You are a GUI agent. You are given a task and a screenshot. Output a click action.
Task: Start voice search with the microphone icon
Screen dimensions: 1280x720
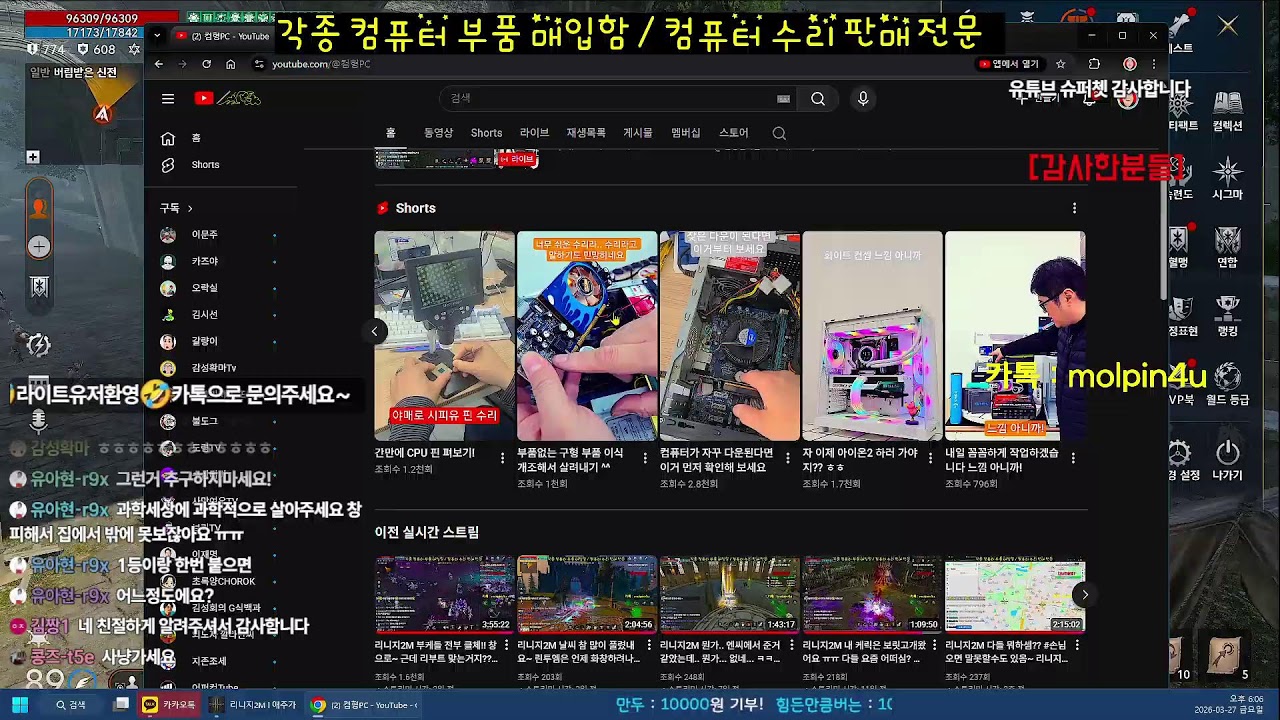863,98
